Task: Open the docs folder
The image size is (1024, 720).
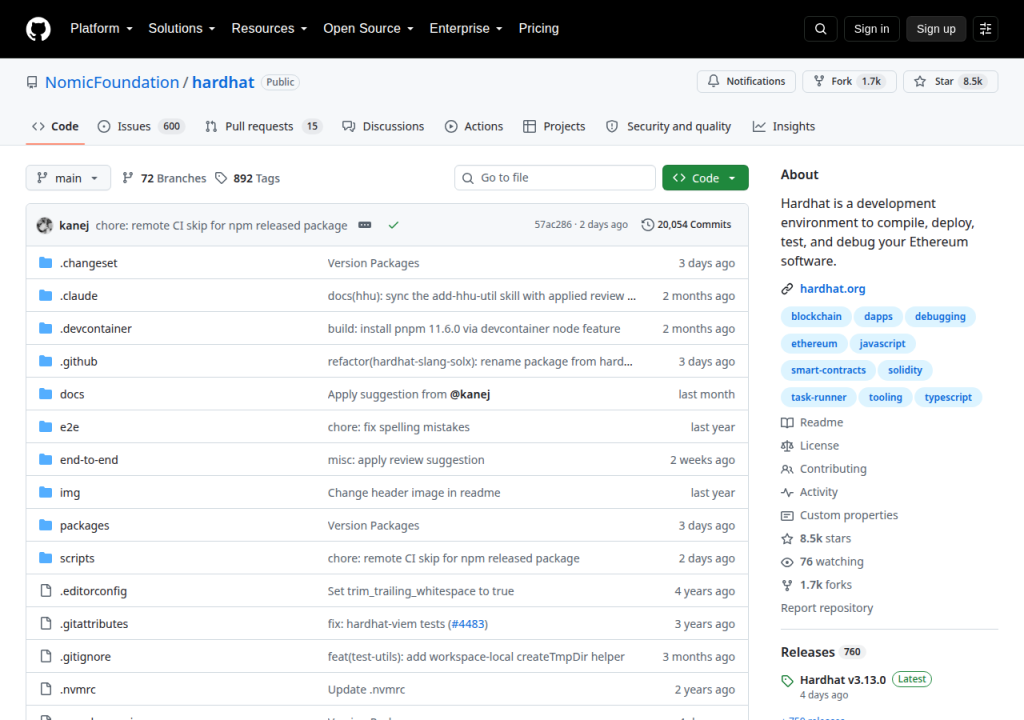Action: (x=72, y=394)
